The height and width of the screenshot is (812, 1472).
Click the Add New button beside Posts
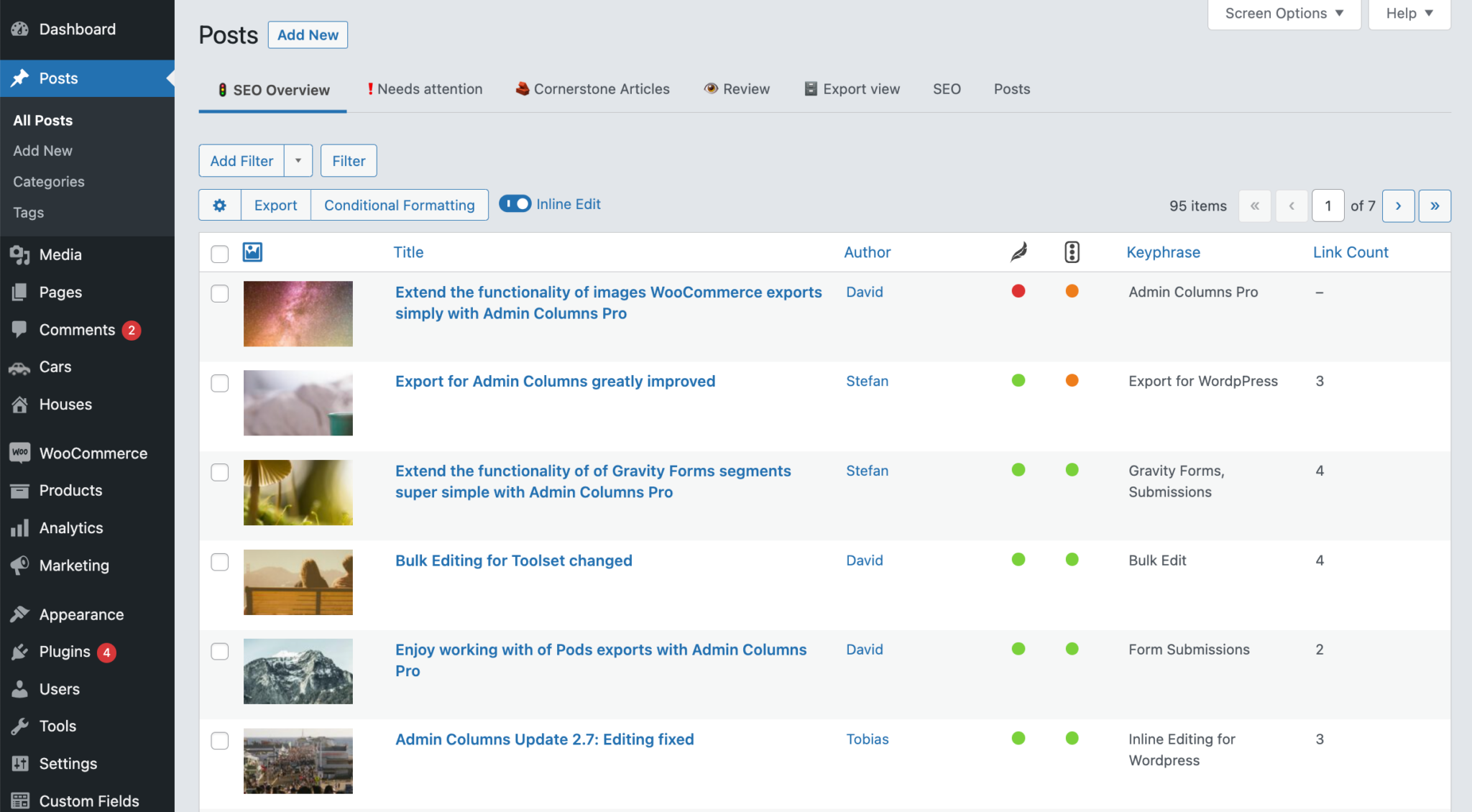(x=308, y=35)
